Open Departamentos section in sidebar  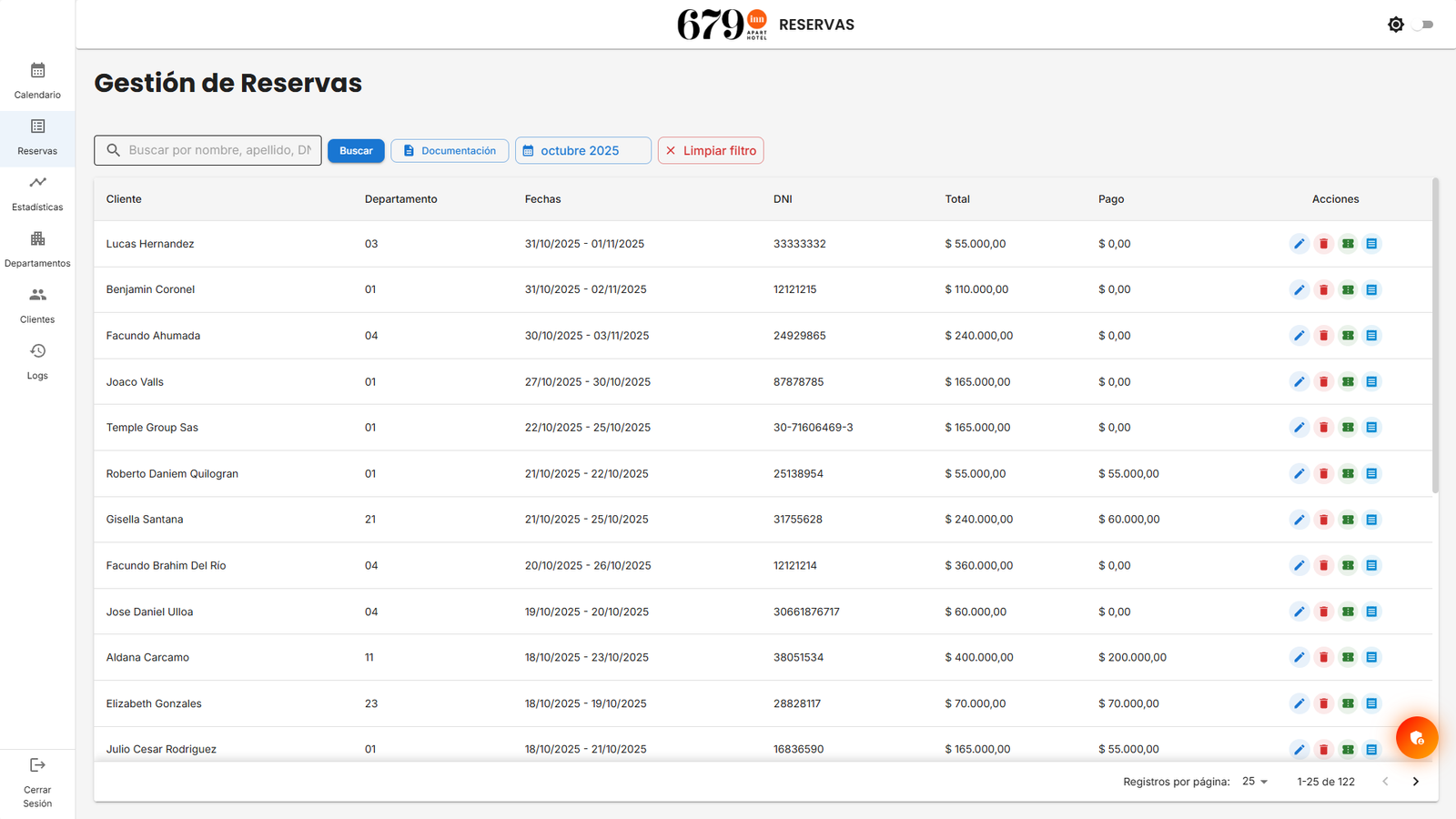(x=37, y=249)
